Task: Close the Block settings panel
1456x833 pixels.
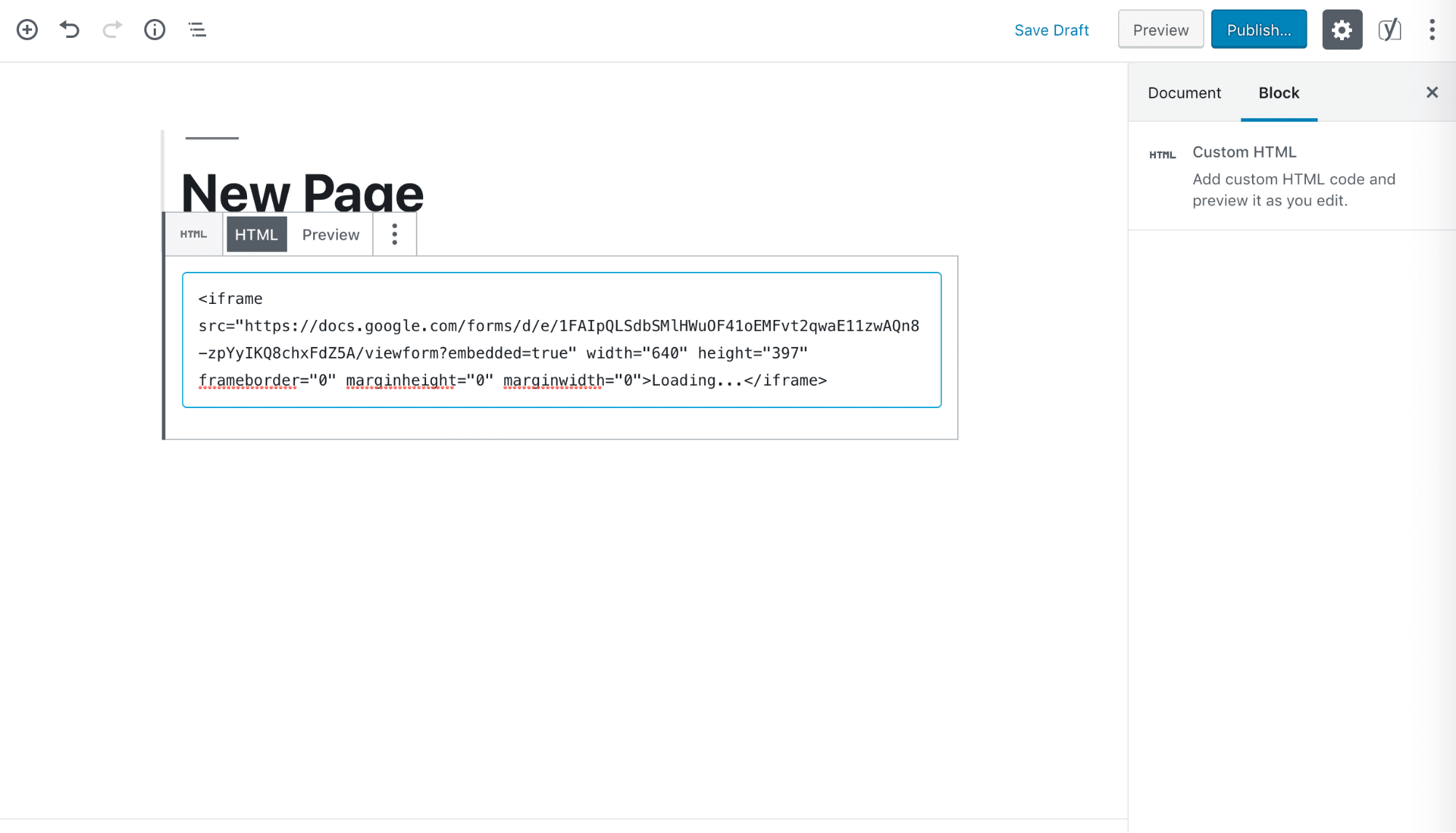Action: (x=1432, y=92)
